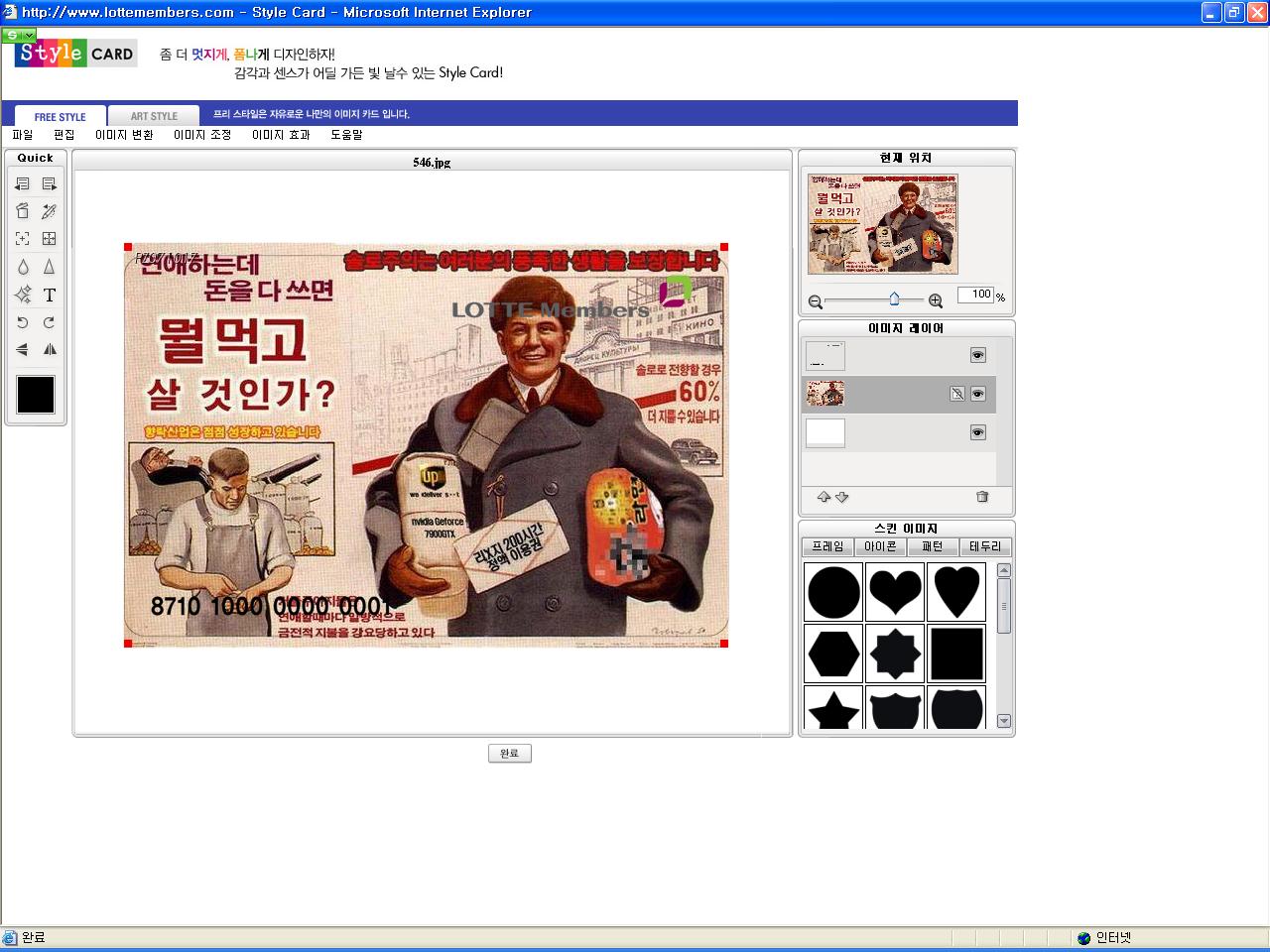The image size is (1270, 952).
Task: Open the 도움말 menu
Action: [x=346, y=135]
